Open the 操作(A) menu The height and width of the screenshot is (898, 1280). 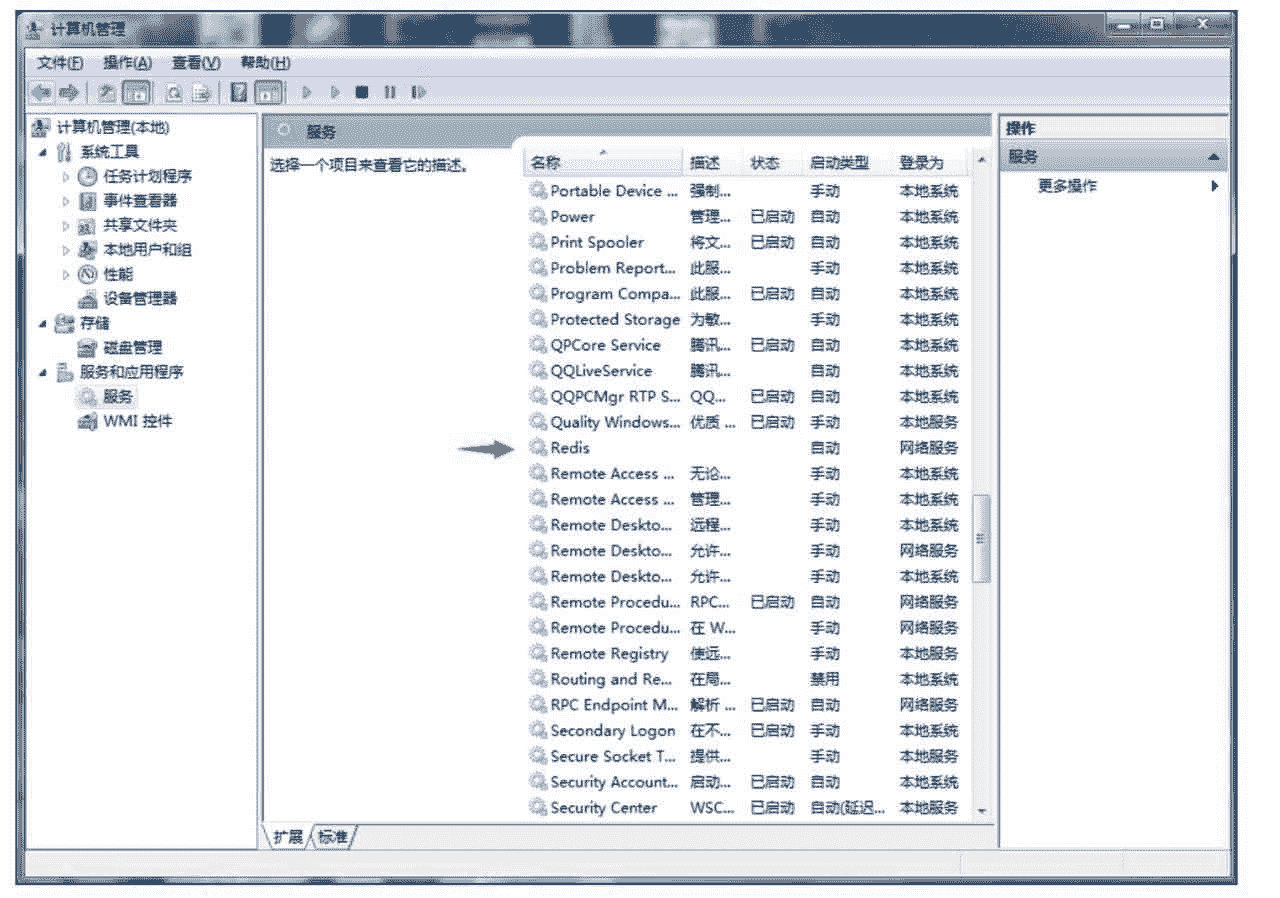point(127,63)
